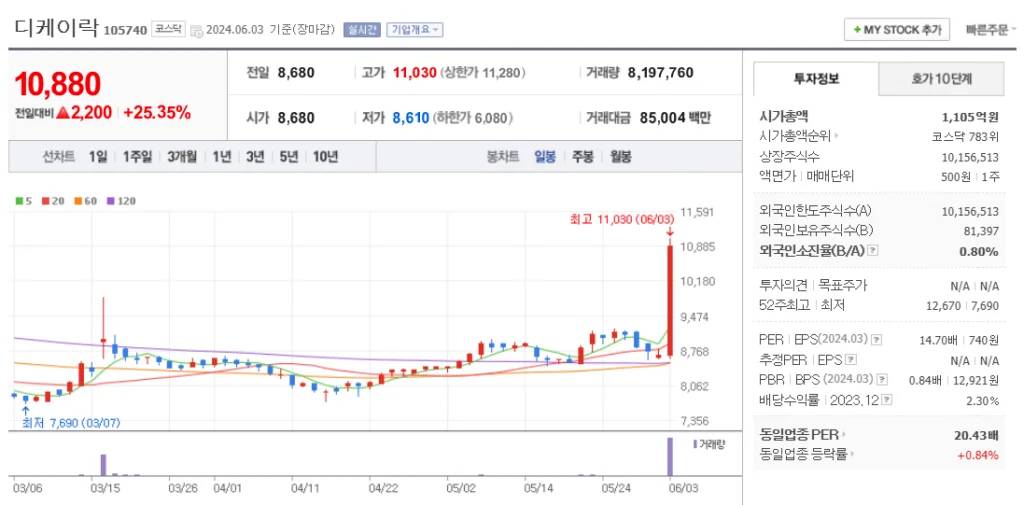
Task: Click the foreign ownership value 0.80%
Action: click(x=980, y=252)
